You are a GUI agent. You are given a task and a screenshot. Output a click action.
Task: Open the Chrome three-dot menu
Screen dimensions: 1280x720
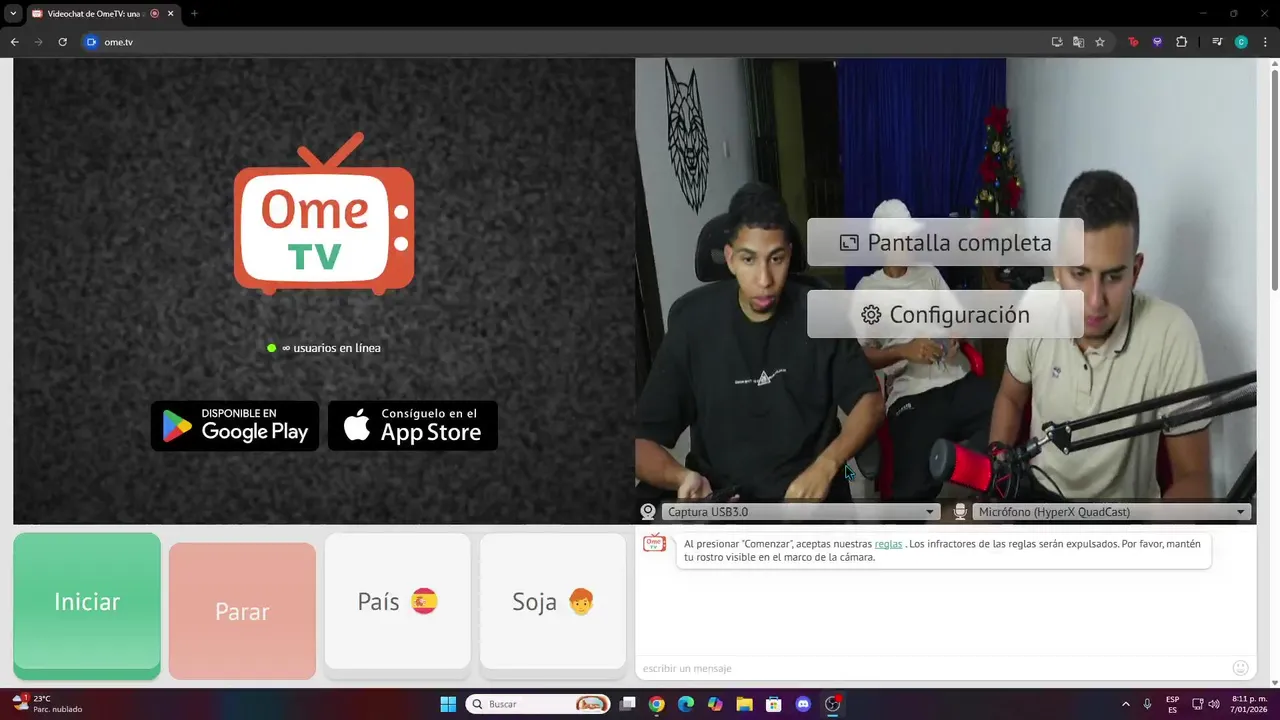pos(1265,42)
